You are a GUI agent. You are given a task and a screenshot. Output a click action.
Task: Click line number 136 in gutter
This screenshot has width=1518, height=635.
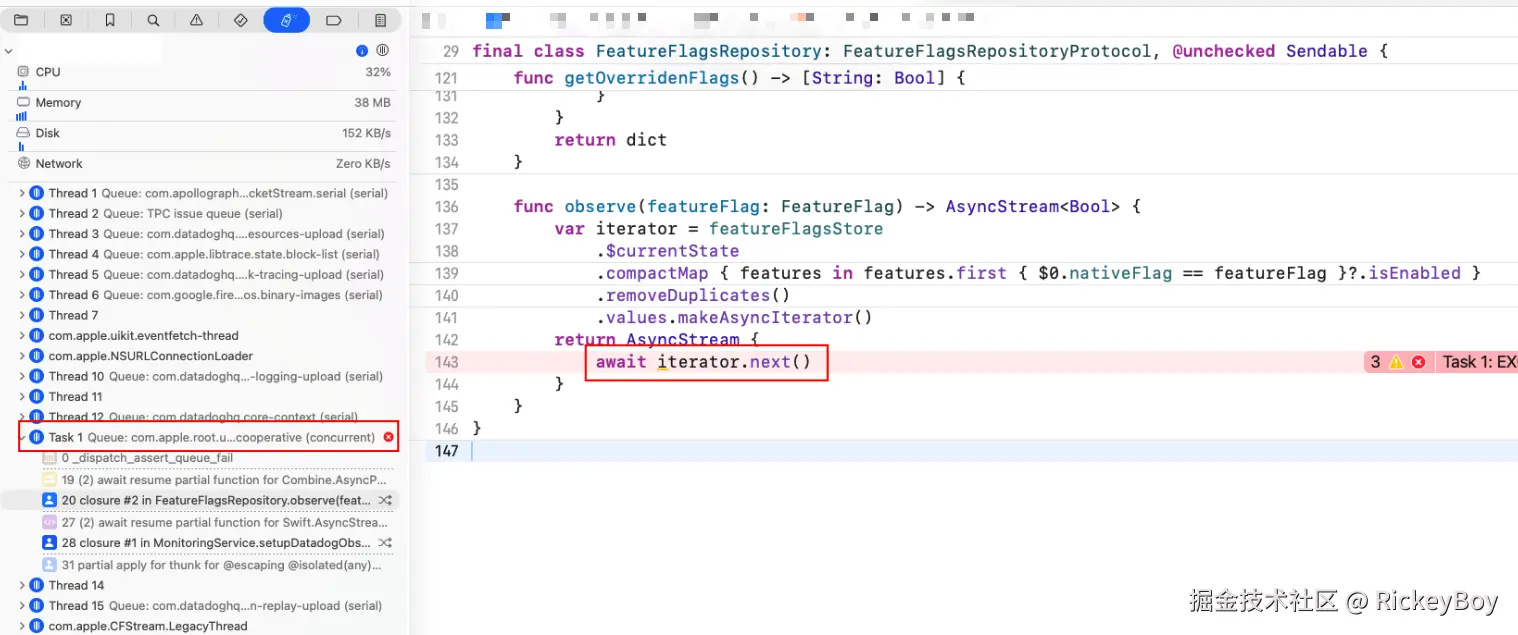tap(447, 207)
